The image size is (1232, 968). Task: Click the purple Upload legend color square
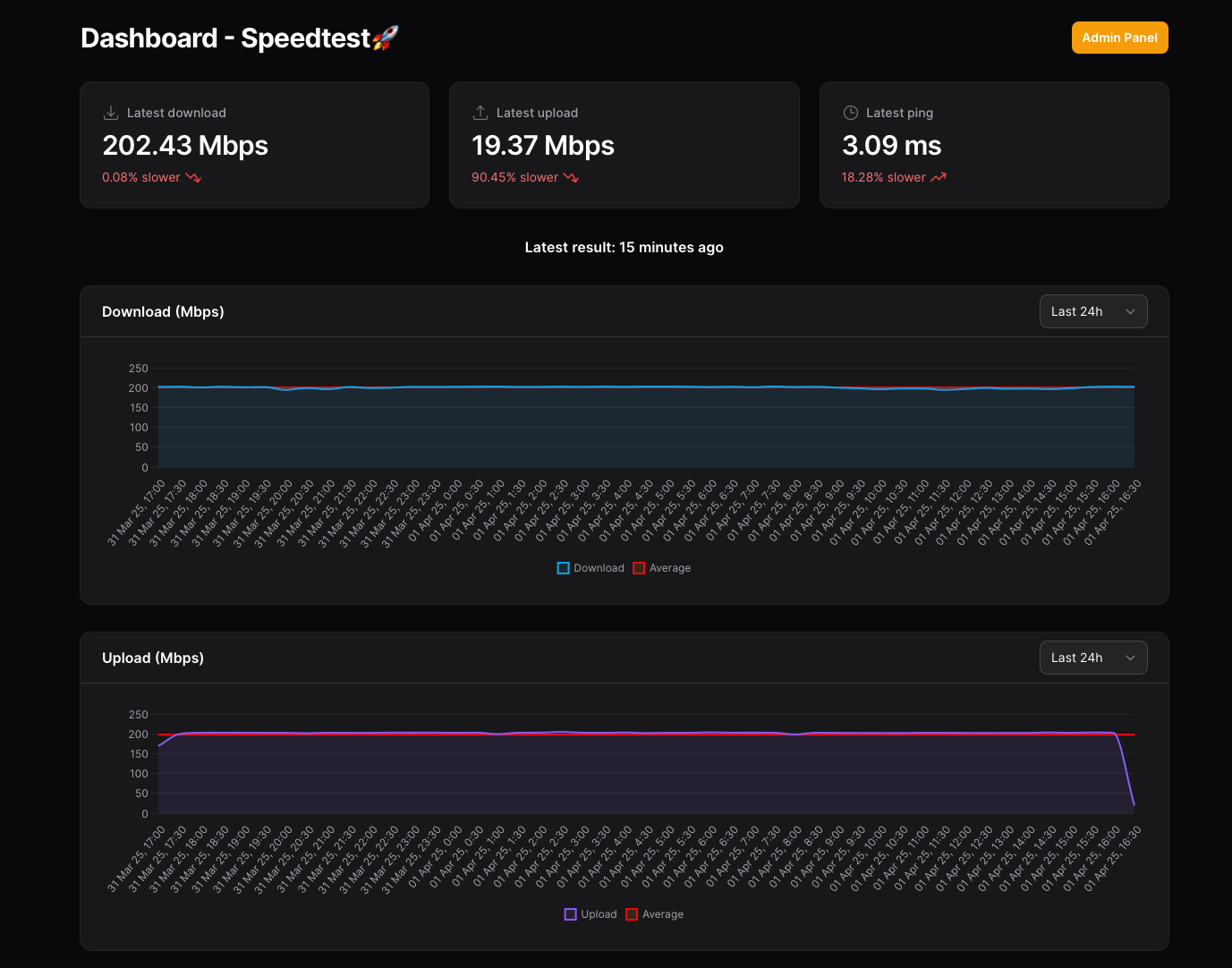570,913
